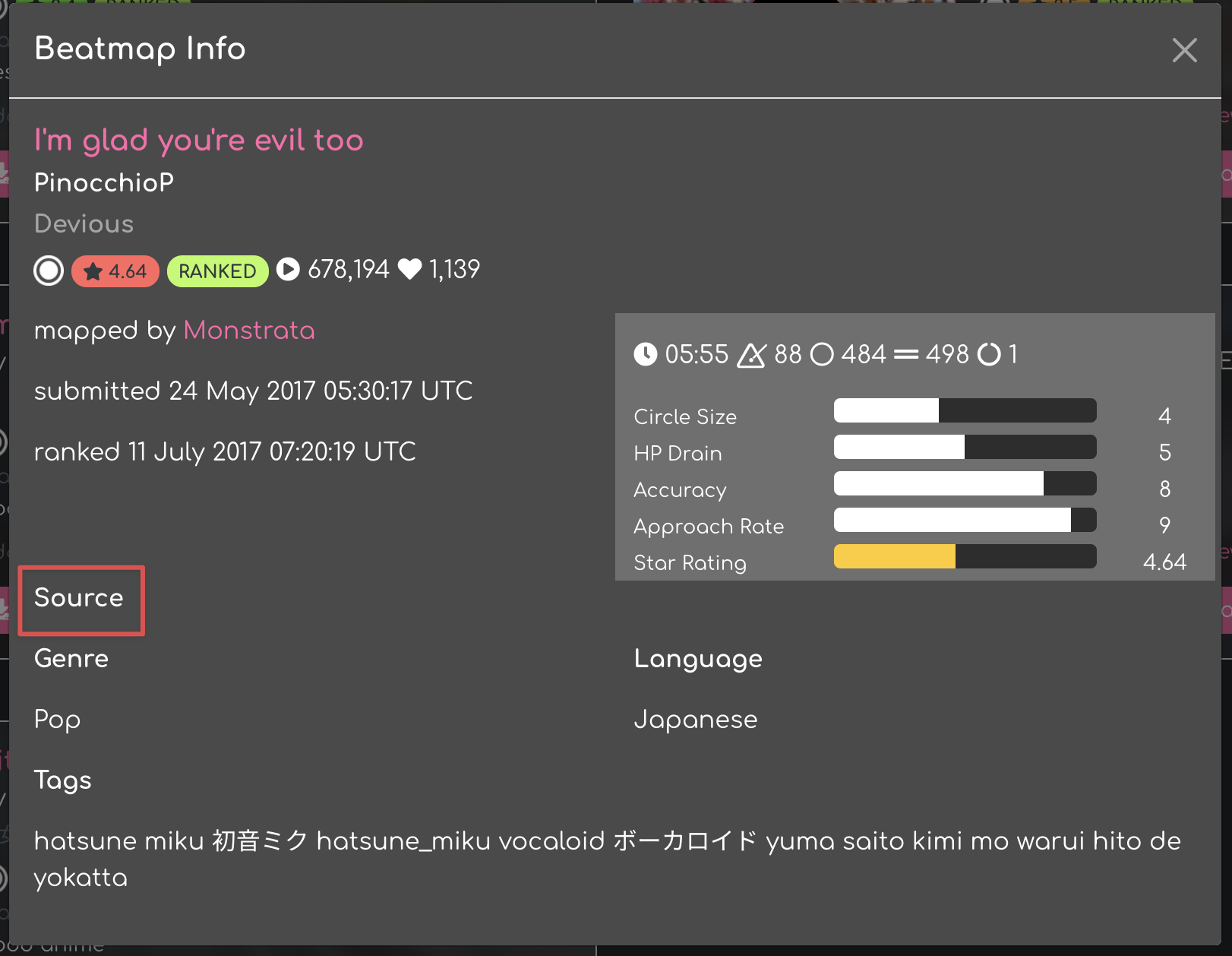The image size is (1232, 956).
Task: Click the slider count icon
Action: [906, 354]
